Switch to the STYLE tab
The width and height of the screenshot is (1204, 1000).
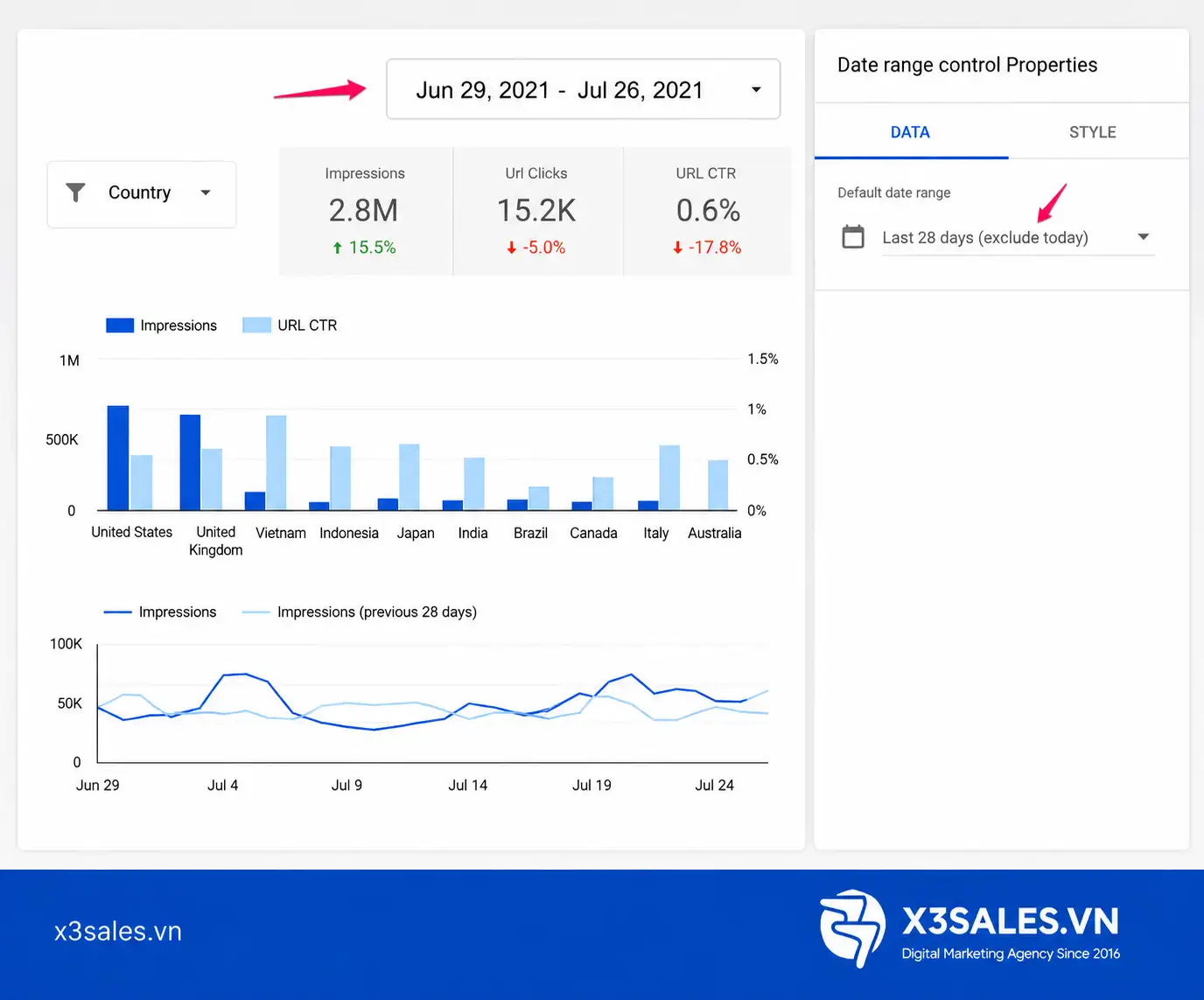coord(1093,132)
